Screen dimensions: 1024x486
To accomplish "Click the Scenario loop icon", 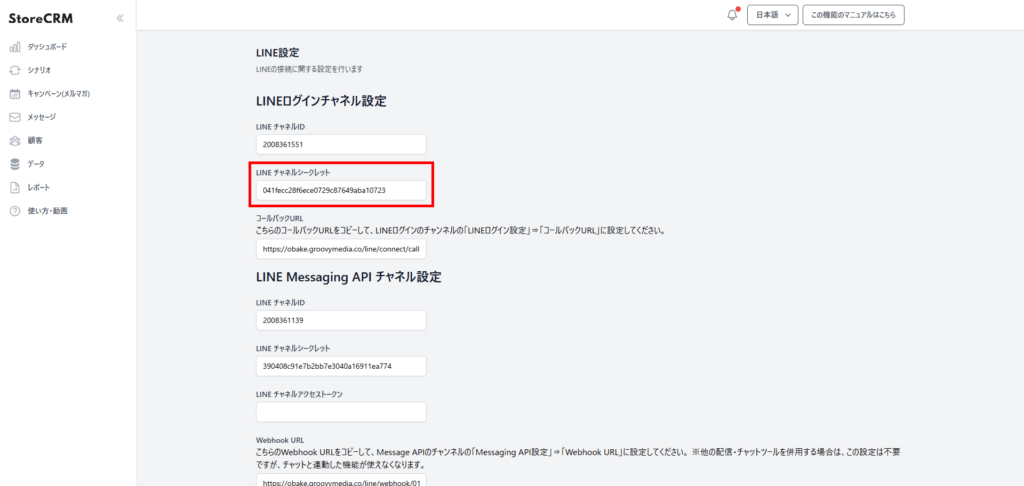I will click(x=15, y=70).
